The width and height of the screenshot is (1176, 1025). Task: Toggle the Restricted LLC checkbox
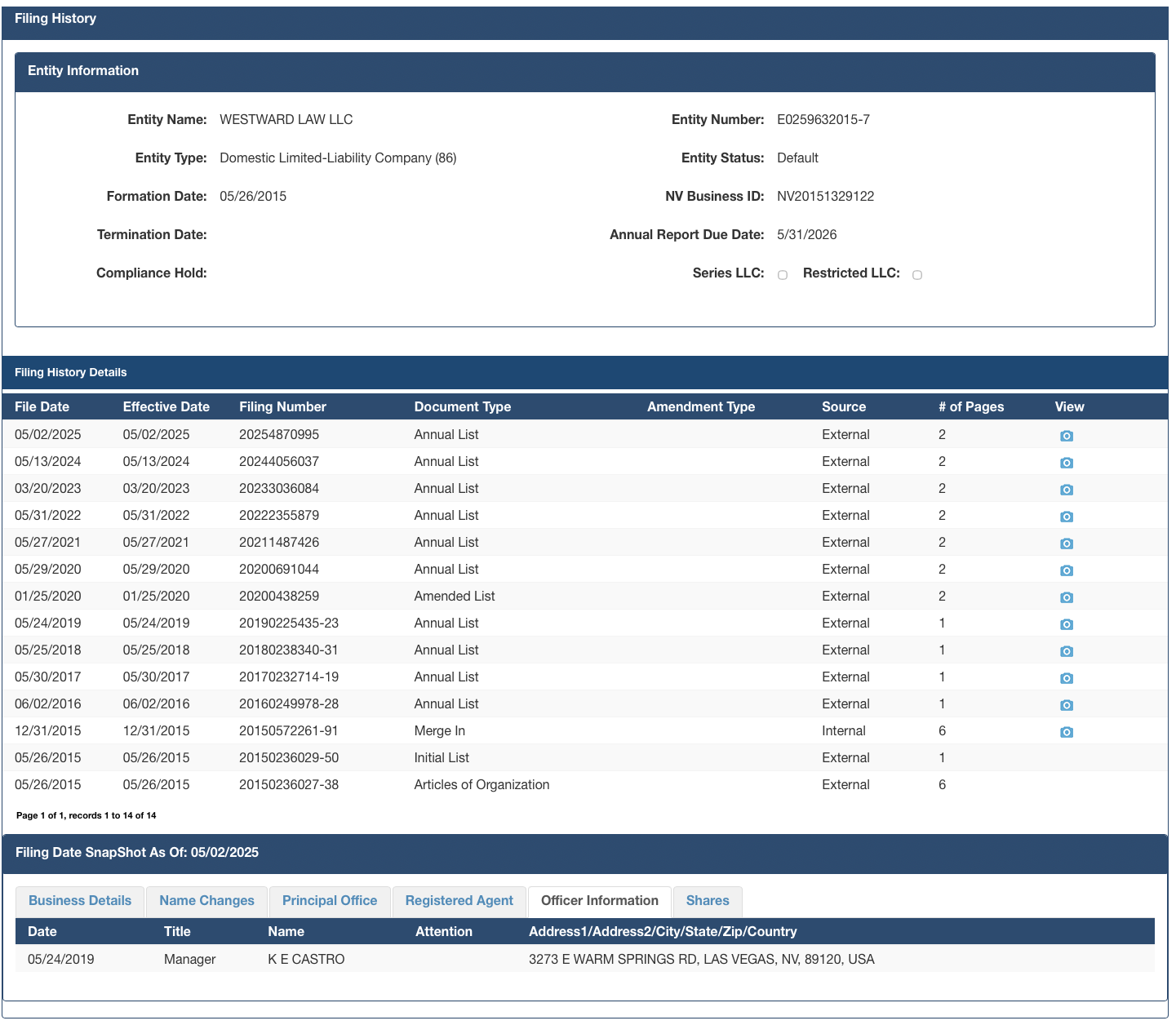coord(917,275)
